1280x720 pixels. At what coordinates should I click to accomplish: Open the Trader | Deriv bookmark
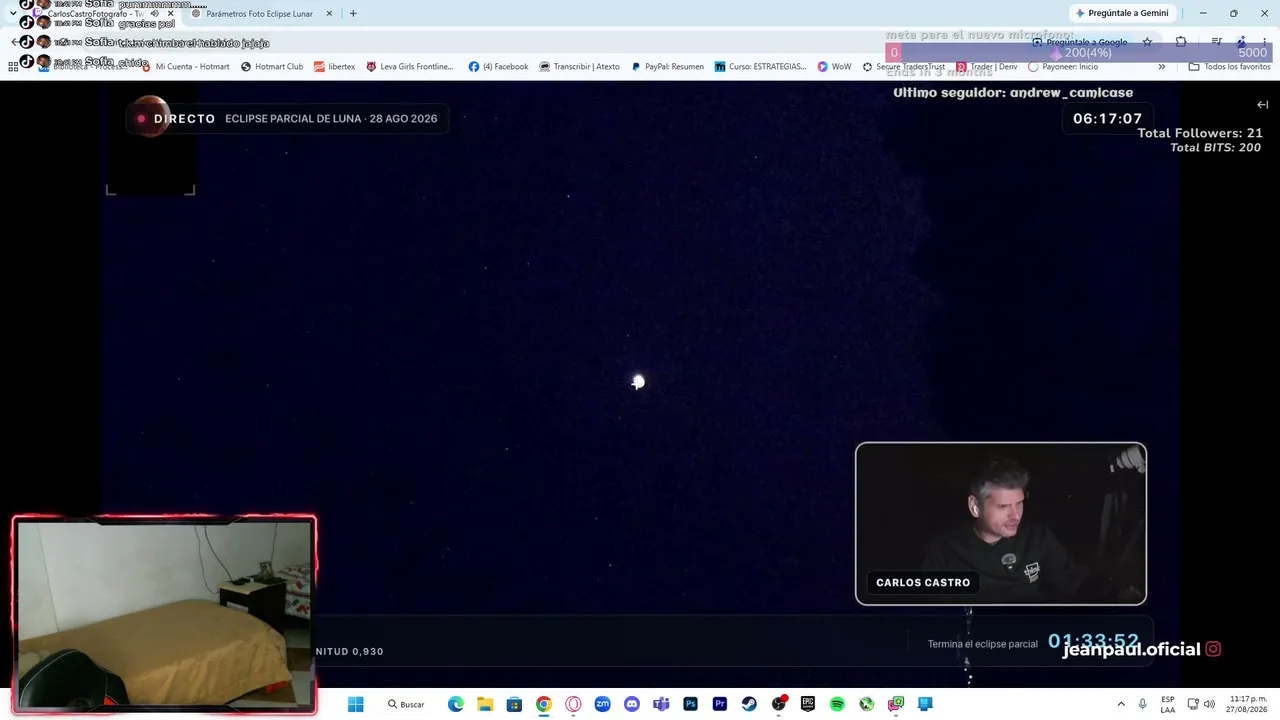[986, 67]
